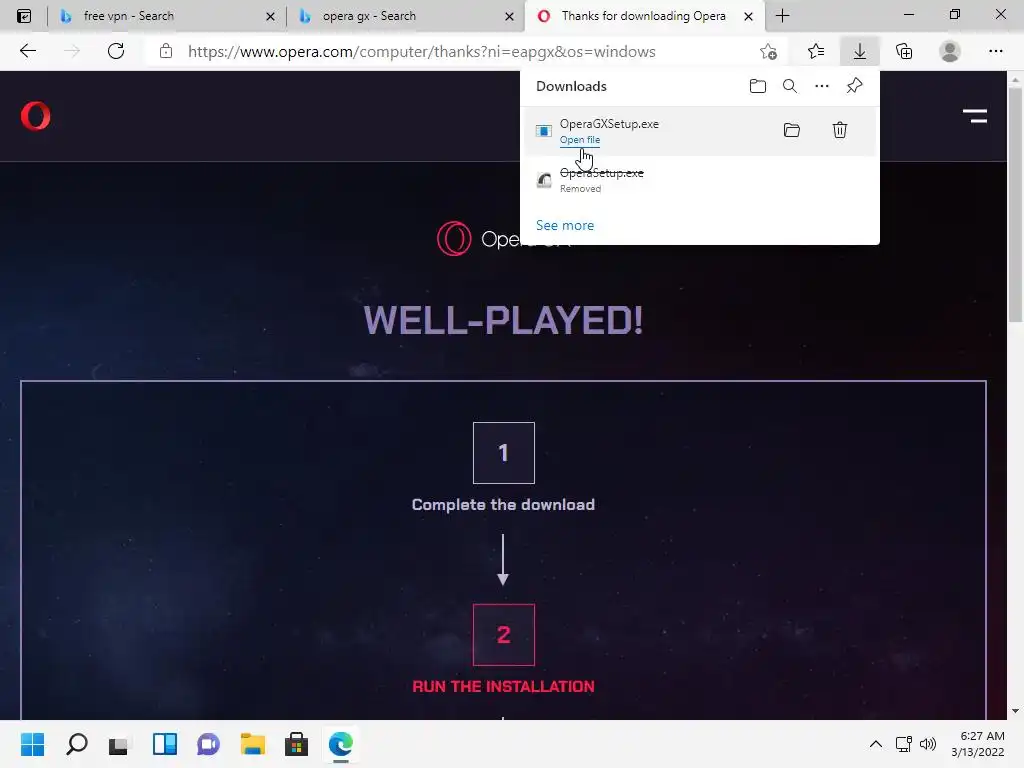The width and height of the screenshot is (1024, 768).
Task: Select Thanks for downloading Opera tab
Action: click(x=643, y=16)
